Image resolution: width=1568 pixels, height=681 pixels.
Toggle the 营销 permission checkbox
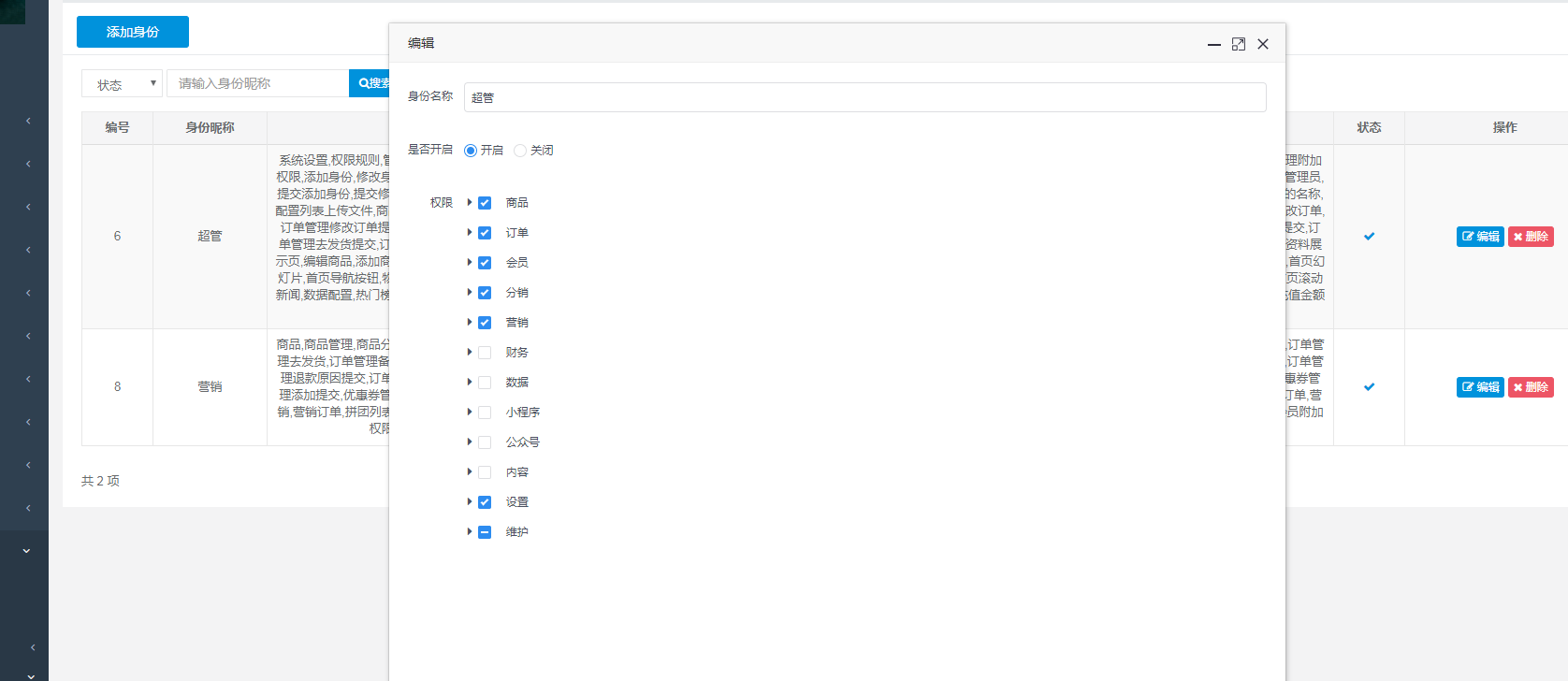[x=485, y=323]
